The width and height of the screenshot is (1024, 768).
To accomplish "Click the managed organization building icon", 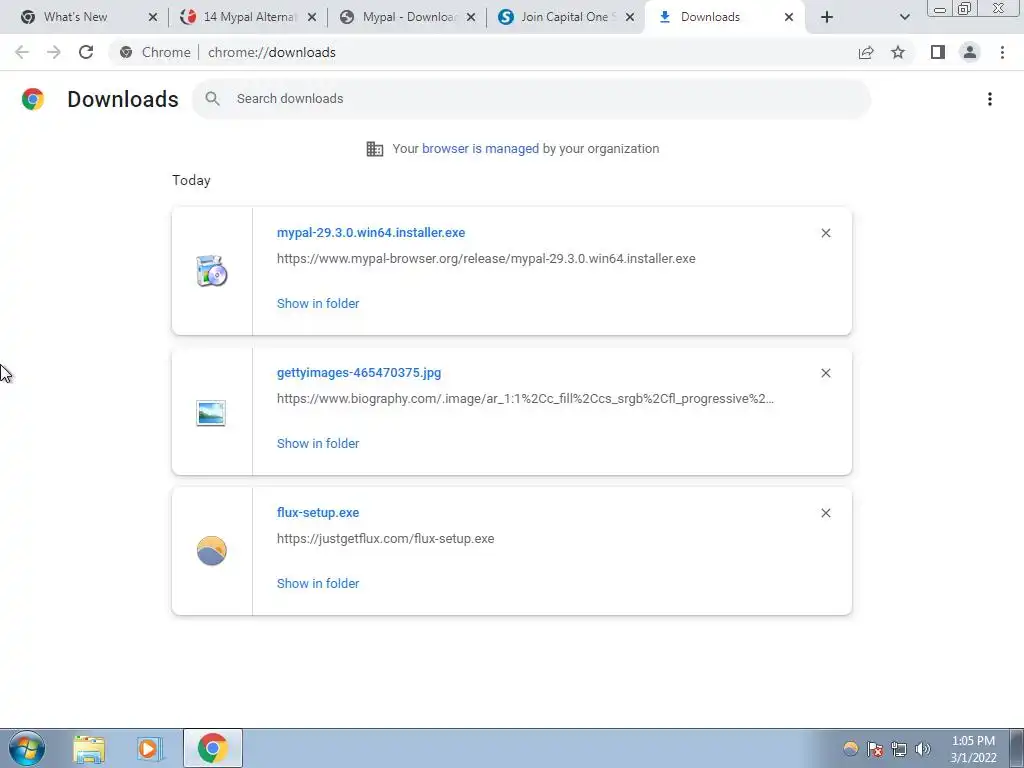I will pos(375,149).
